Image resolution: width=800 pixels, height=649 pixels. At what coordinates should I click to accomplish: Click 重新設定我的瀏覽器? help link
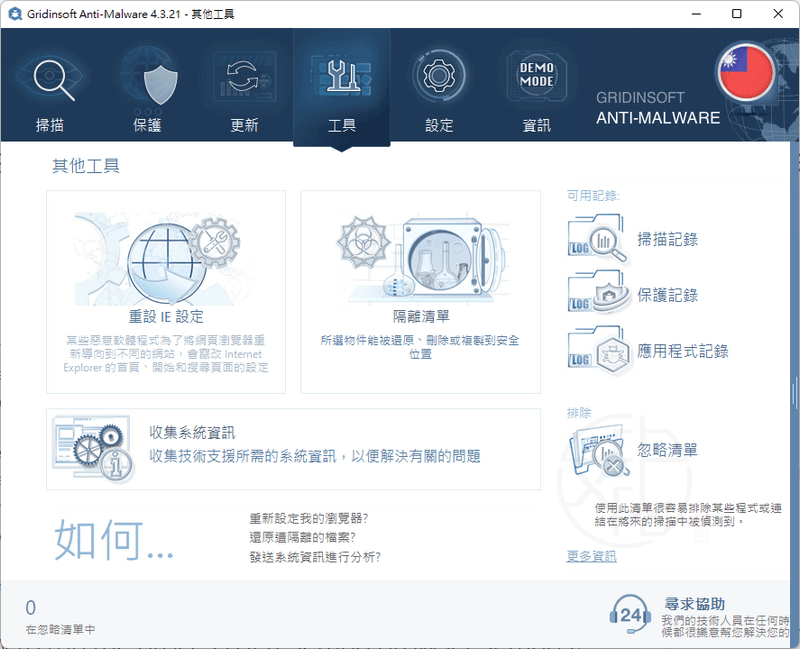[x=309, y=519]
